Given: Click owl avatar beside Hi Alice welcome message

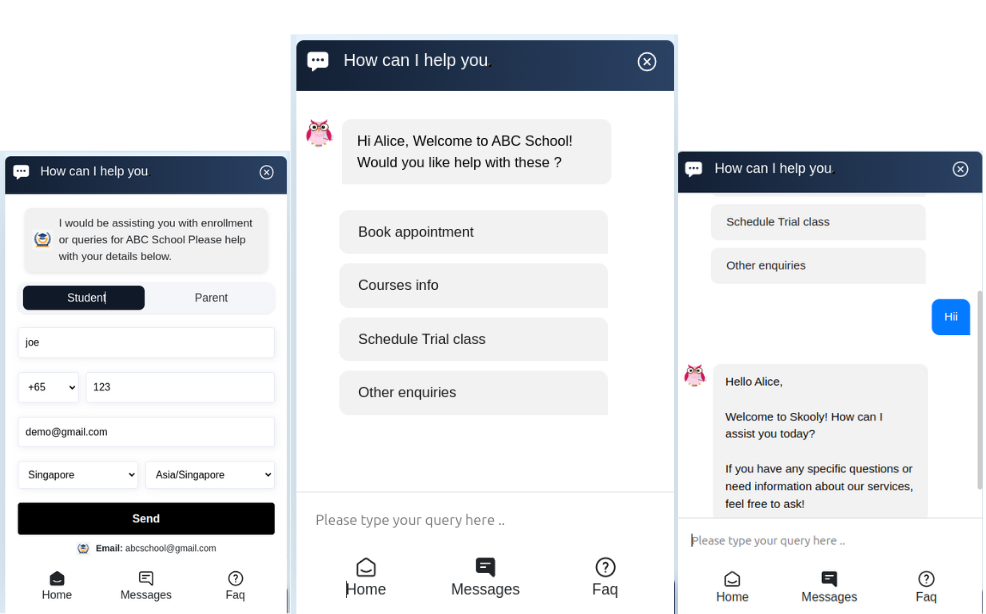Looking at the screenshot, I should click(319, 133).
